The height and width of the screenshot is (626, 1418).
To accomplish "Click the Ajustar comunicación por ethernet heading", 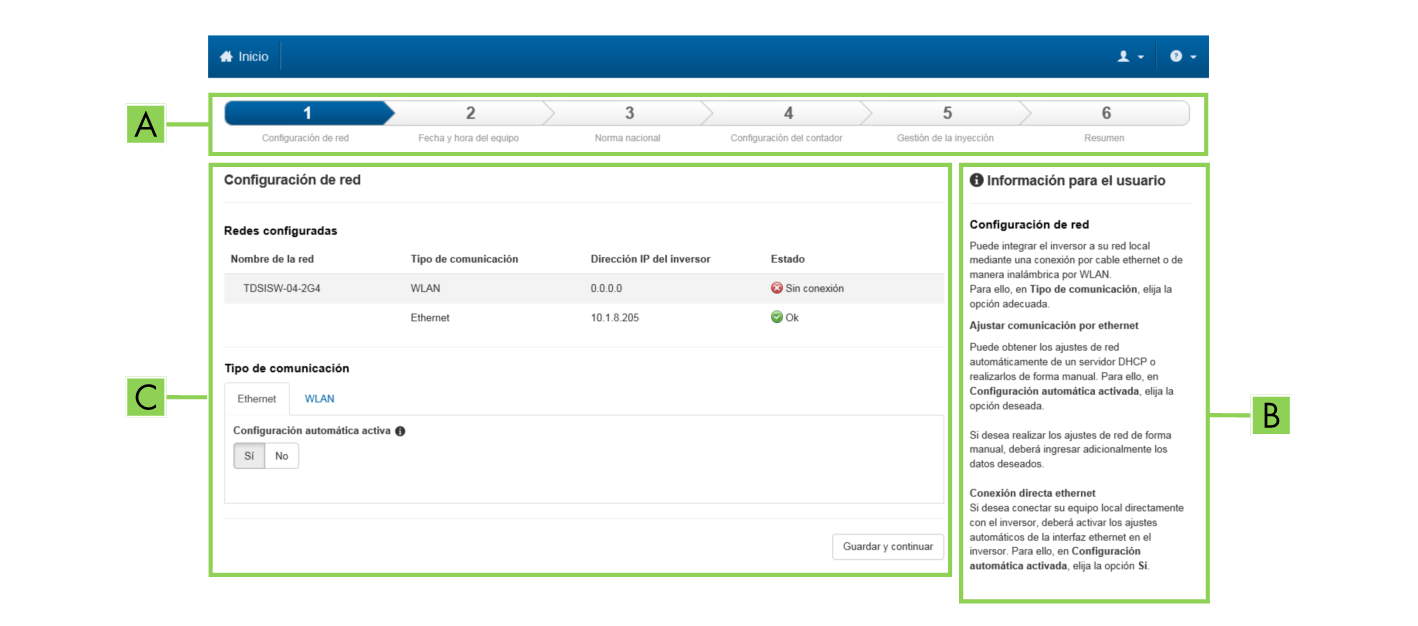I will coord(1054,326).
